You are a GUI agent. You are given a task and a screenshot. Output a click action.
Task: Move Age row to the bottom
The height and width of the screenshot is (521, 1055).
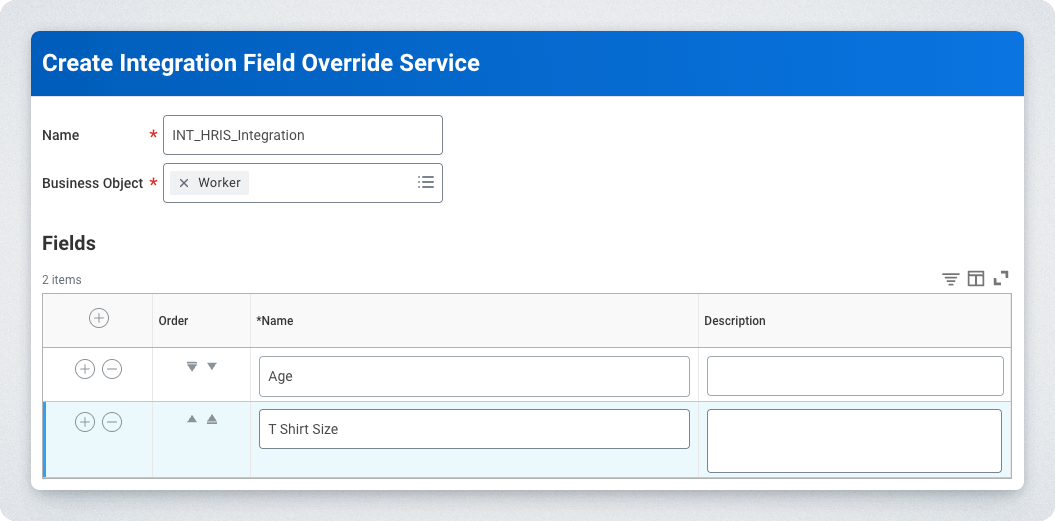pyautogui.click(x=192, y=366)
